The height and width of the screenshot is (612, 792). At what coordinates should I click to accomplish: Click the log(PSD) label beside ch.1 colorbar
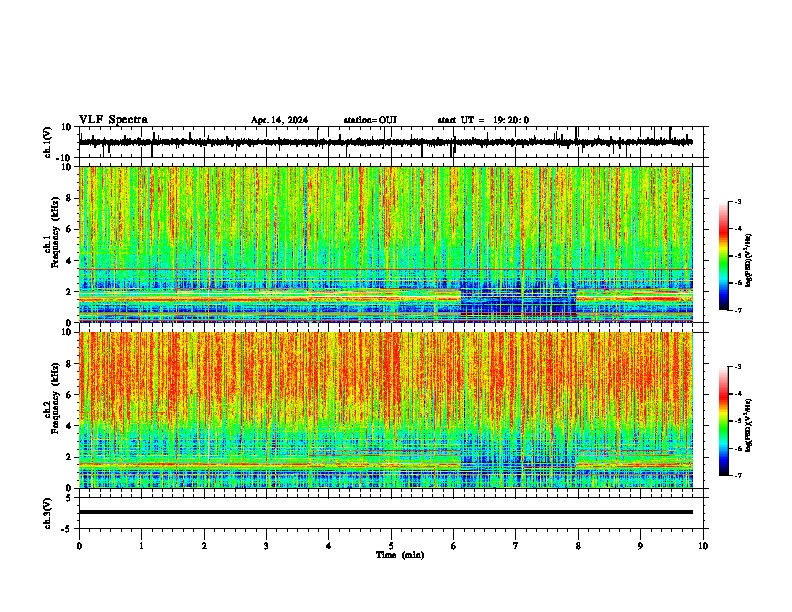click(x=748, y=261)
